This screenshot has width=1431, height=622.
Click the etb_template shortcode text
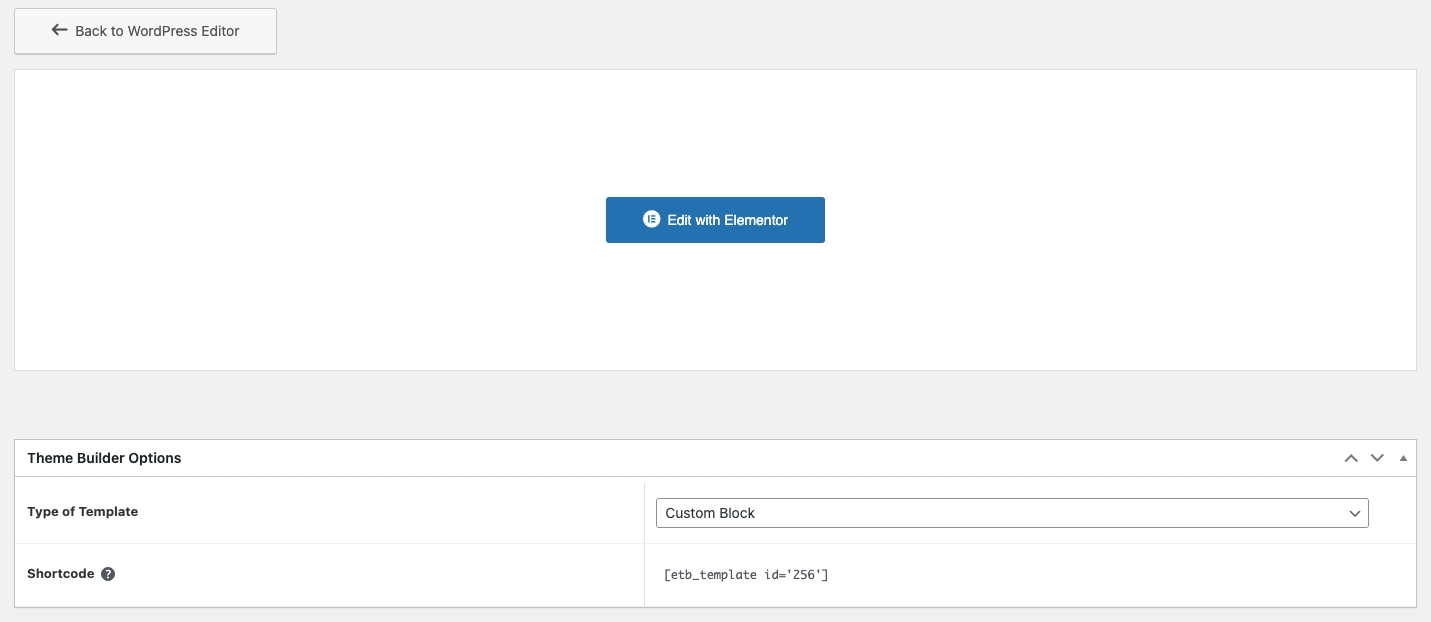pyautogui.click(x=746, y=575)
